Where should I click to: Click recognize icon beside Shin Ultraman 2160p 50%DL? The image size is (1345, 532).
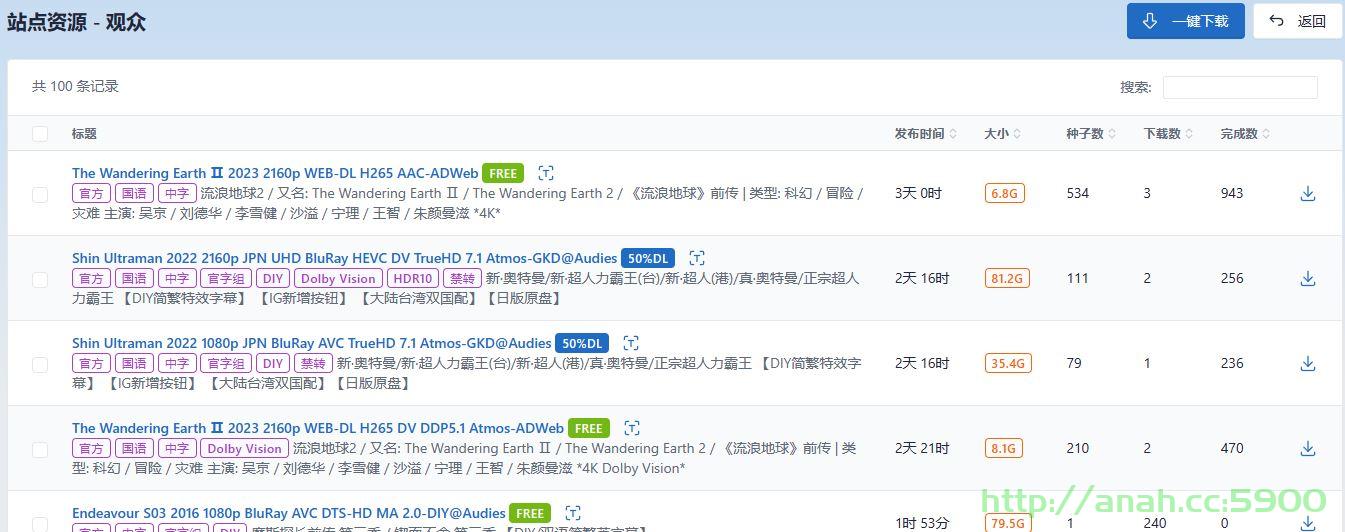point(697,258)
